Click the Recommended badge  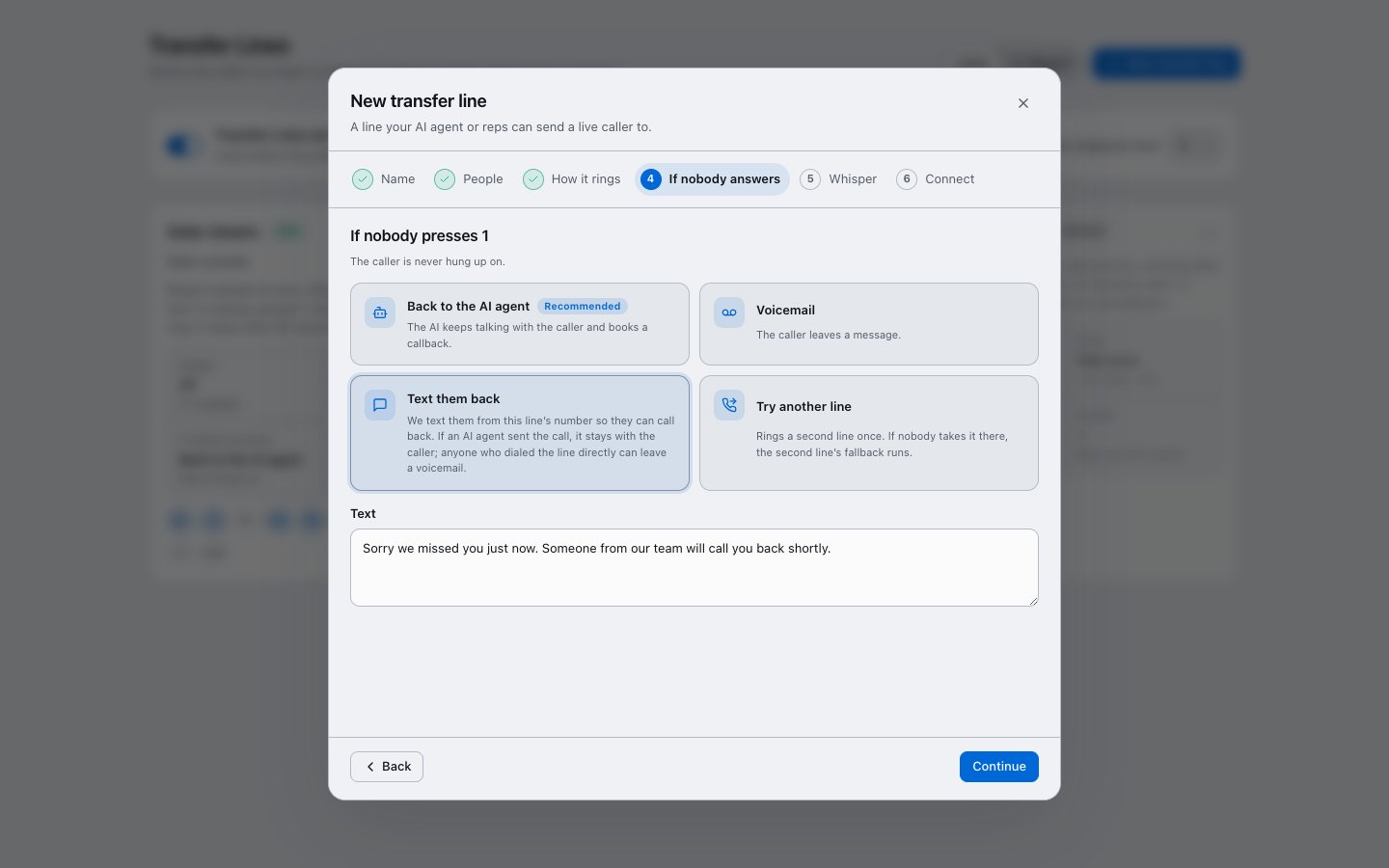(x=583, y=307)
